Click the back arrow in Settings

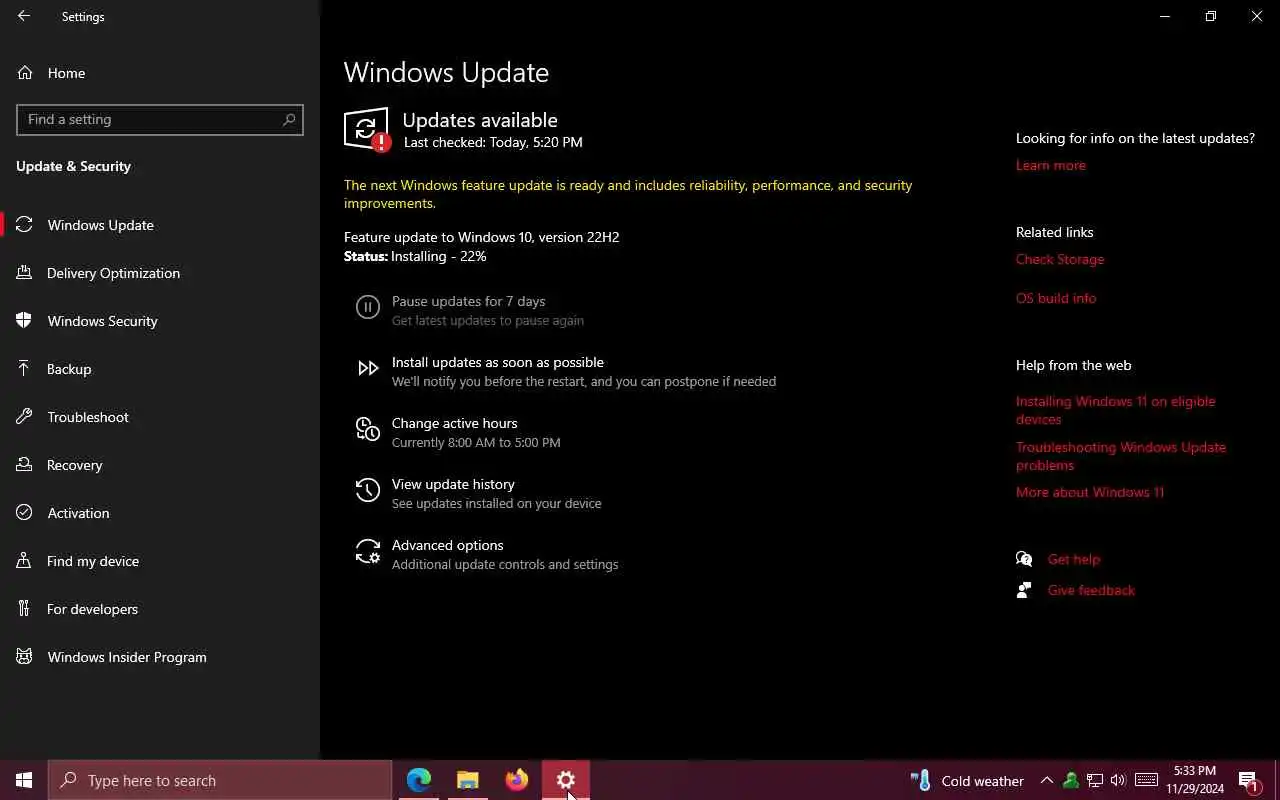24,16
